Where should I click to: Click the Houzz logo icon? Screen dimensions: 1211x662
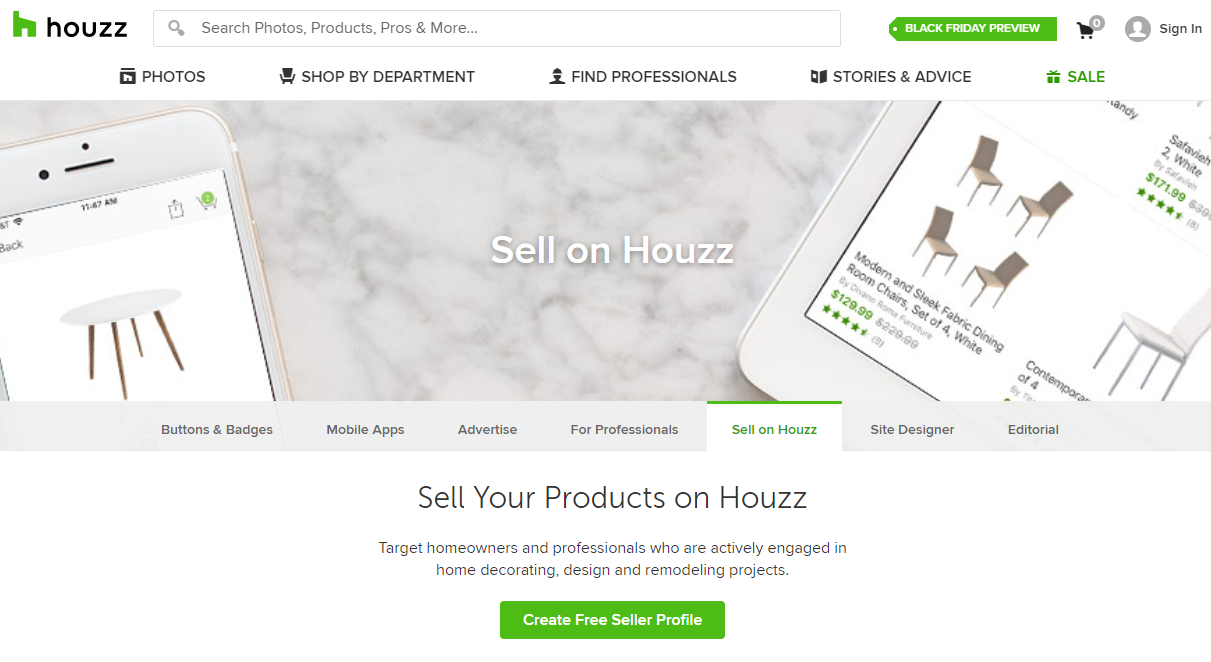(x=25, y=26)
